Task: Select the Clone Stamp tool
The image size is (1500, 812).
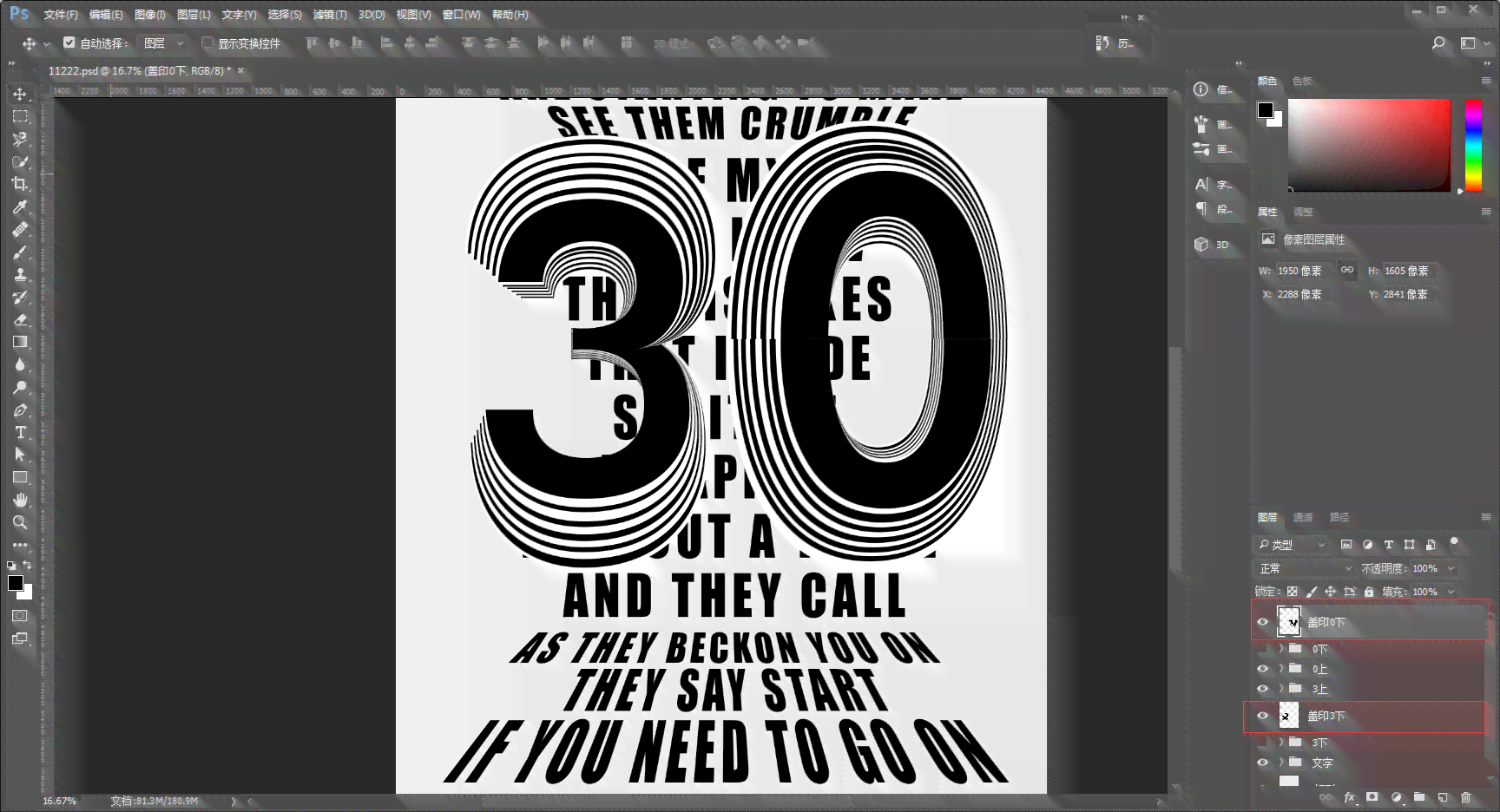Action: (20, 274)
